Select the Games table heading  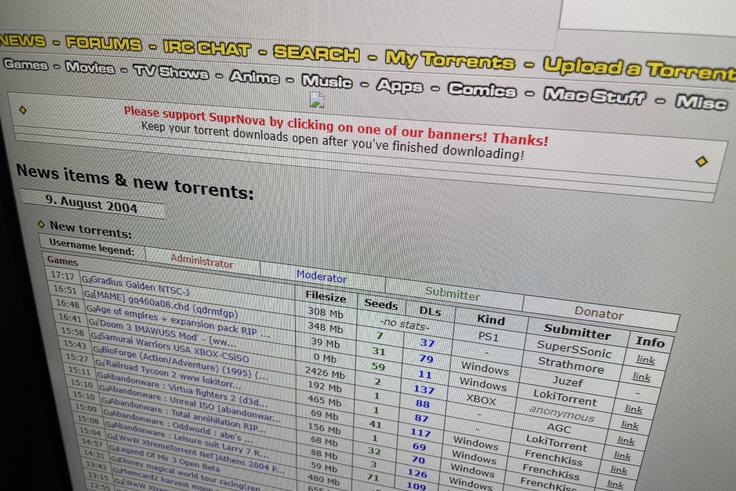[x=62, y=261]
